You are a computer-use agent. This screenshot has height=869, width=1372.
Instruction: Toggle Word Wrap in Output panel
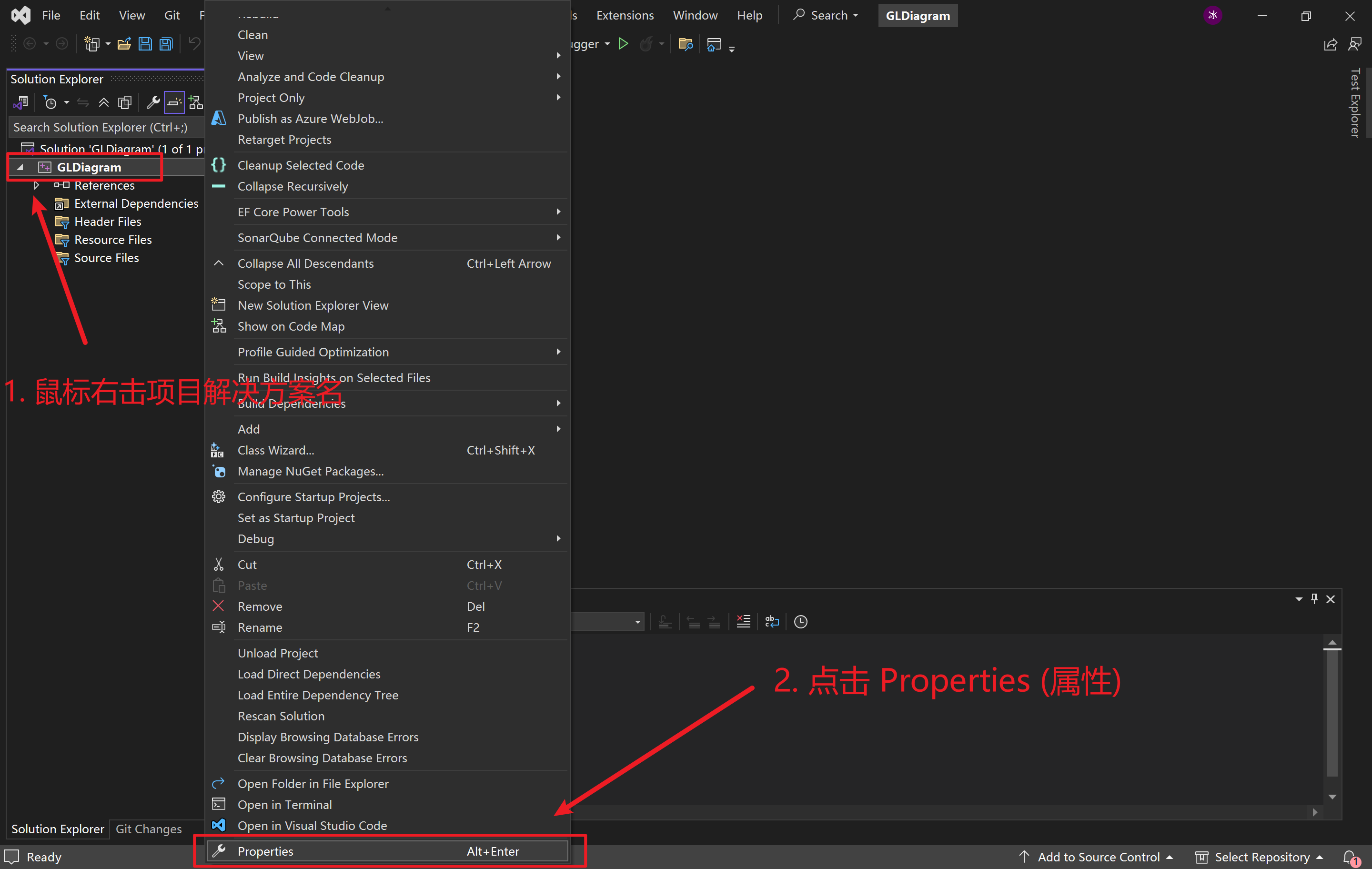(771, 622)
